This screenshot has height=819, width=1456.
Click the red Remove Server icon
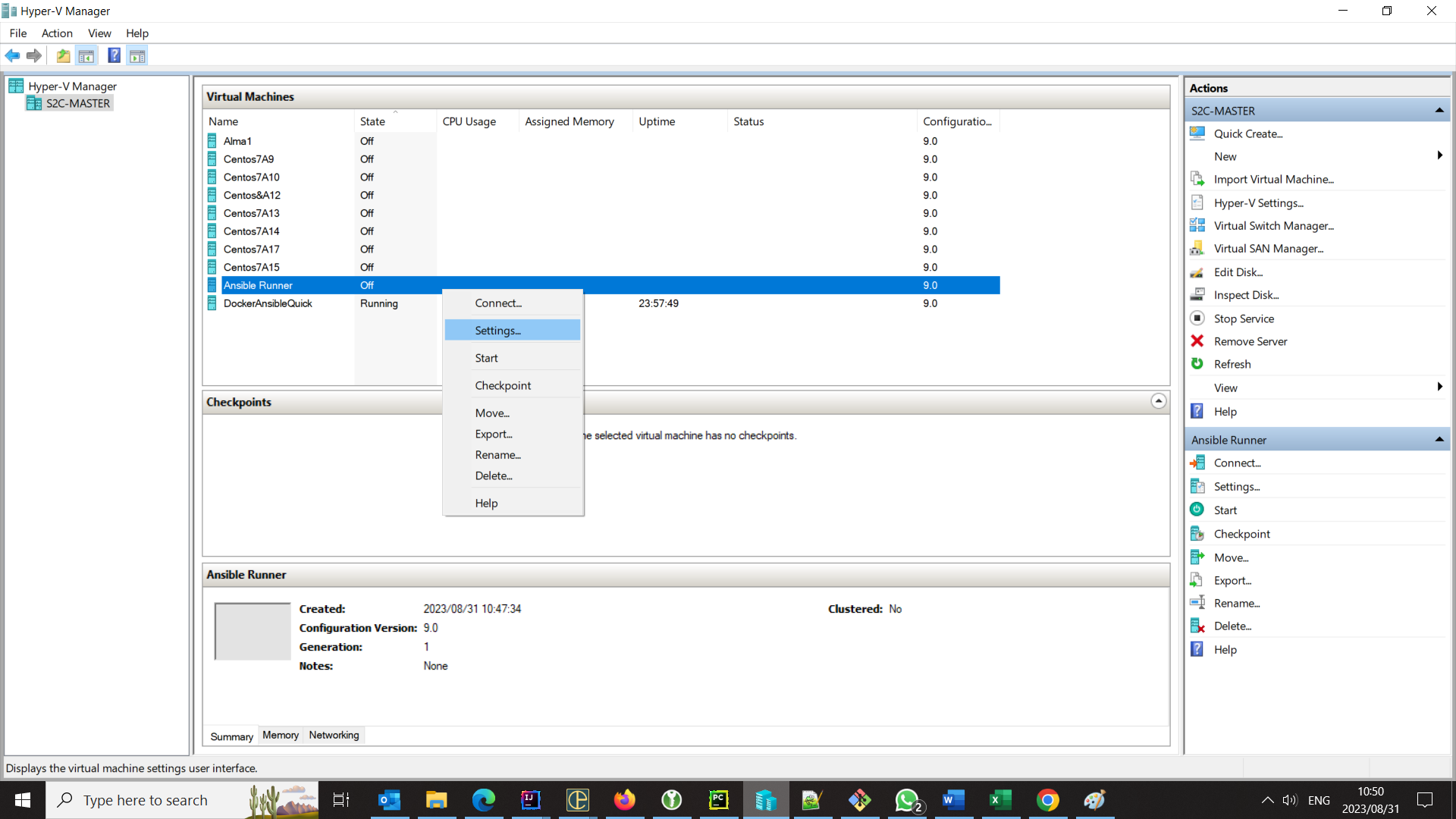coord(1197,341)
